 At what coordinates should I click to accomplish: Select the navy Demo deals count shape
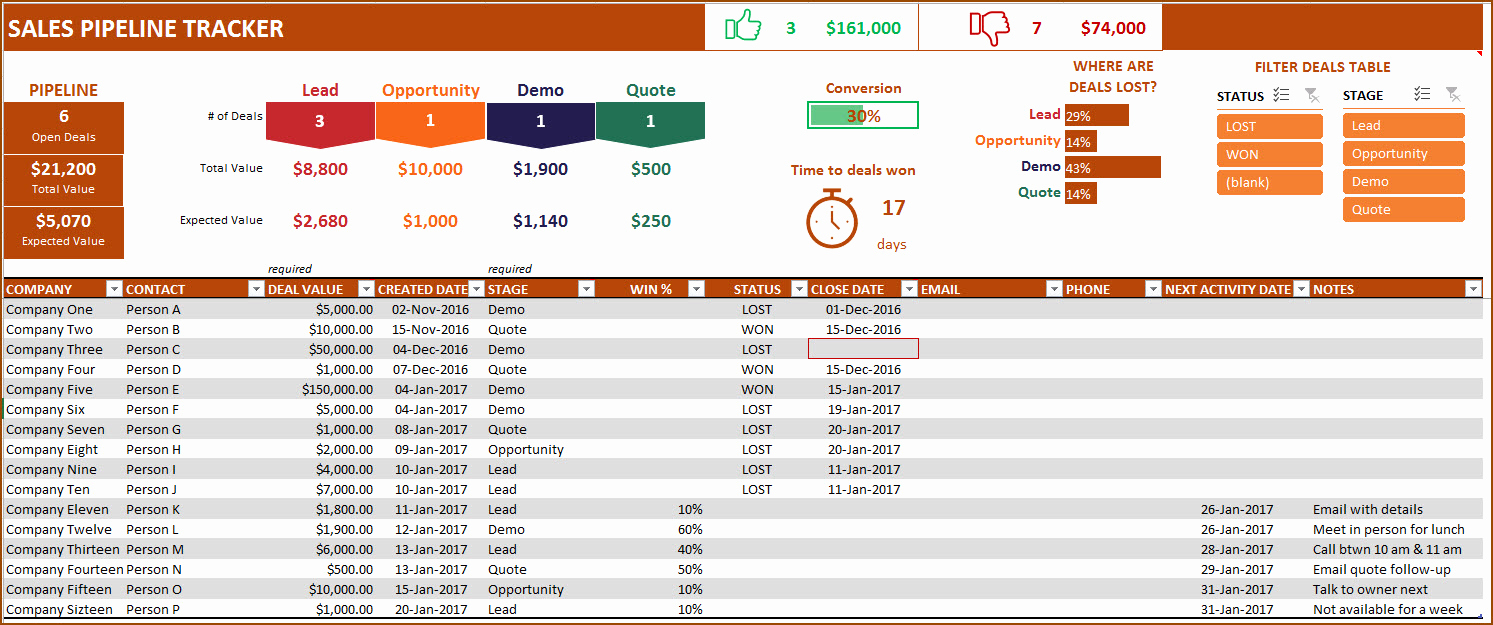tap(541, 124)
